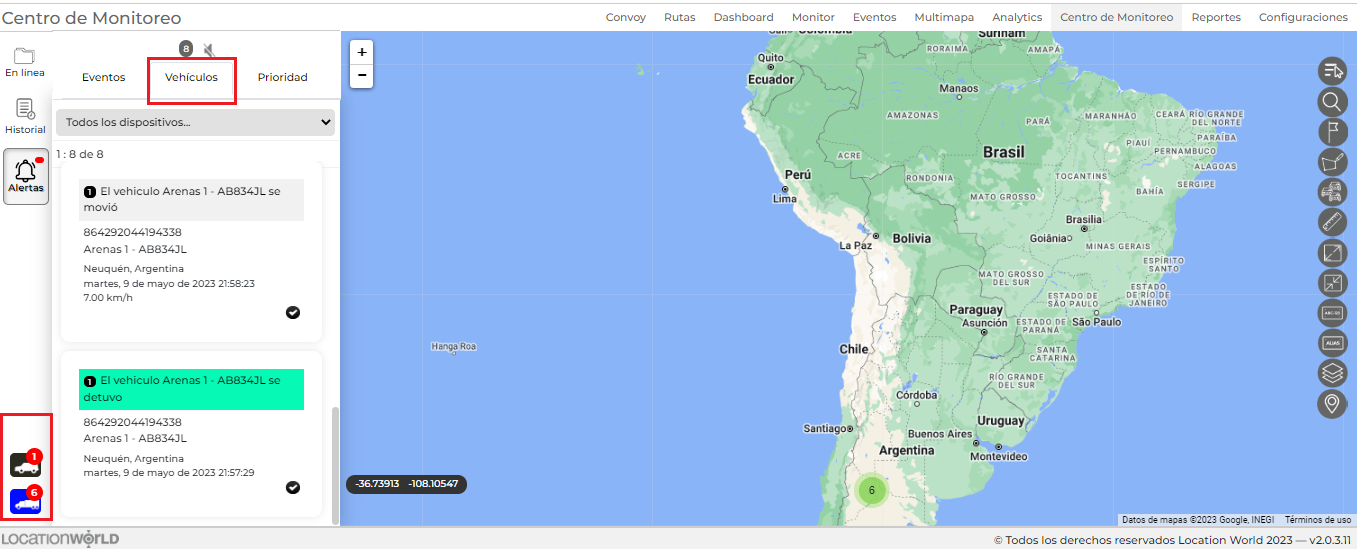Open the Analytics menu item
1357x549 pixels.
(x=1017, y=17)
